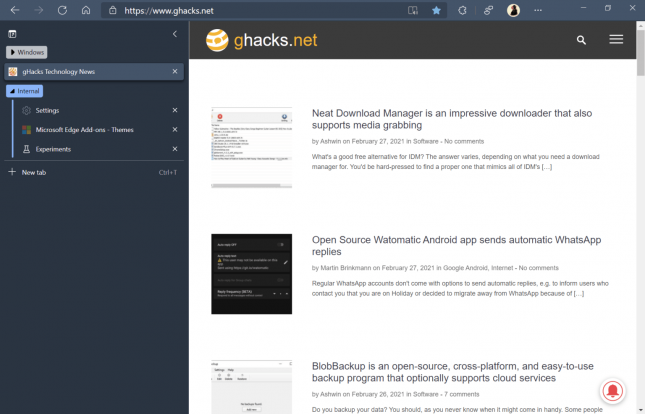Open Neat Download Manager article headline

tap(452, 119)
